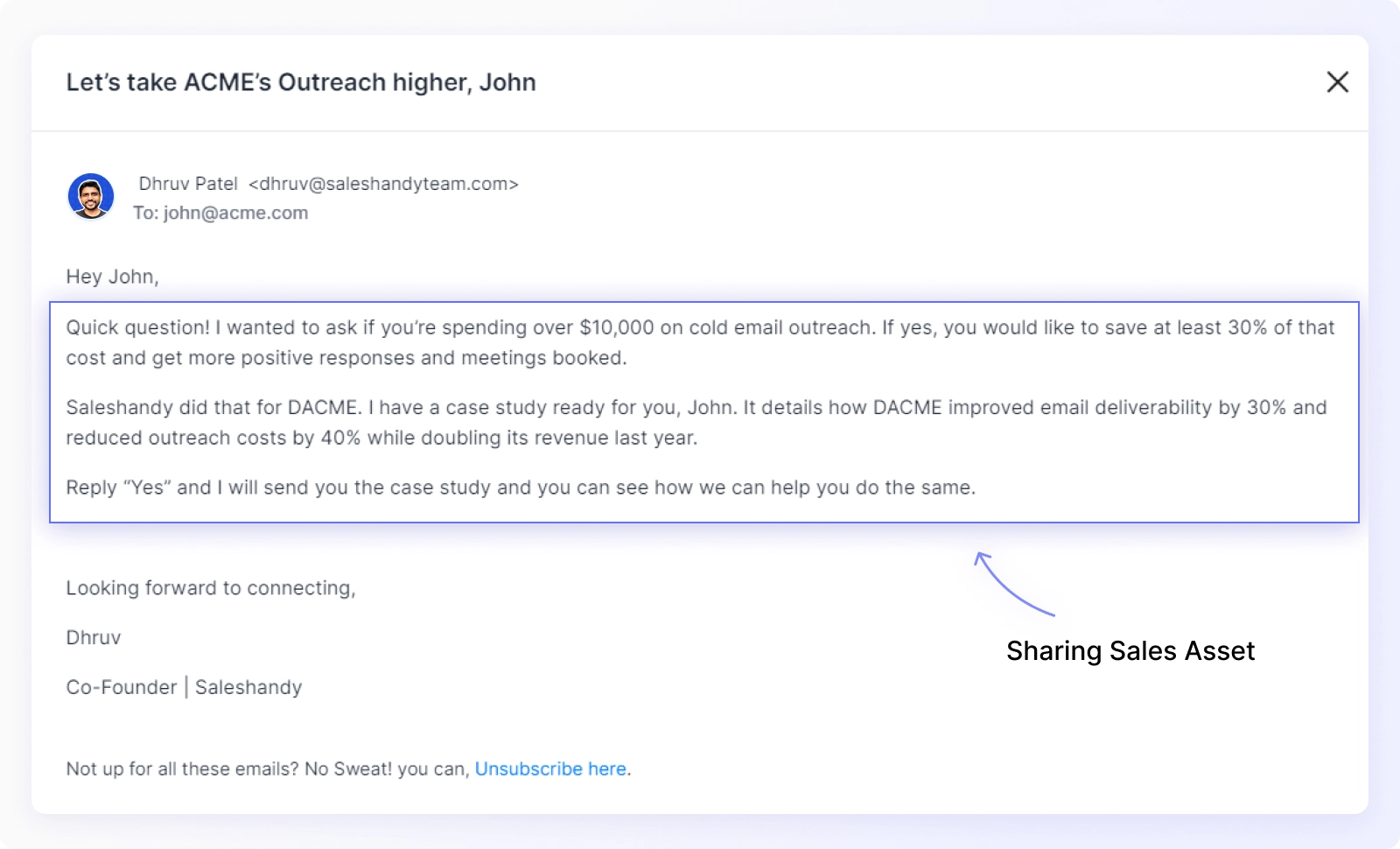This screenshot has height=849, width=1400.
Task: Click the 'Co-Founder | Saleshandy' signature line
Action: point(184,687)
